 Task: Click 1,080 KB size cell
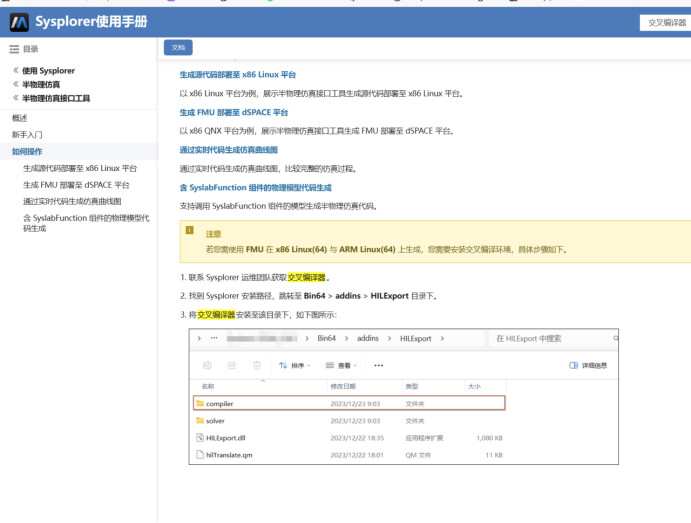(x=489, y=438)
